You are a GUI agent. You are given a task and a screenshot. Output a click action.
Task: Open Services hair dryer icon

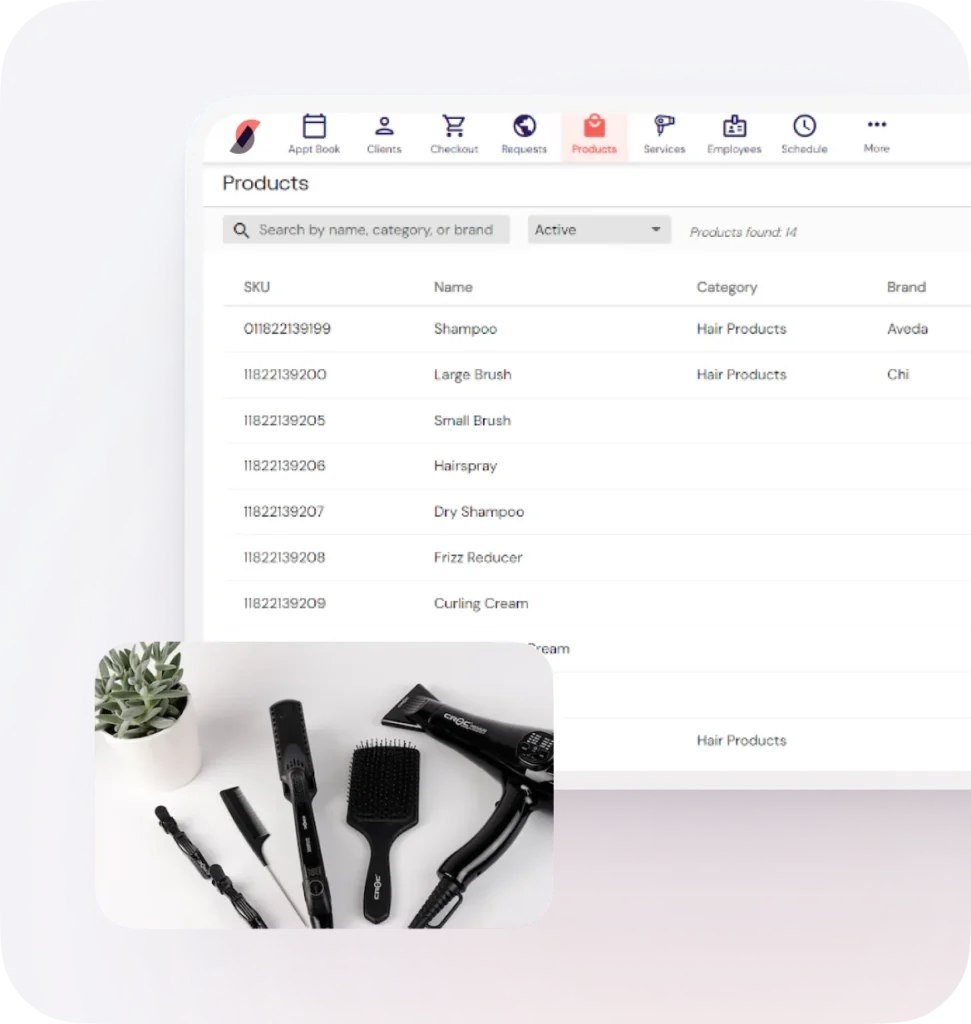point(664,127)
